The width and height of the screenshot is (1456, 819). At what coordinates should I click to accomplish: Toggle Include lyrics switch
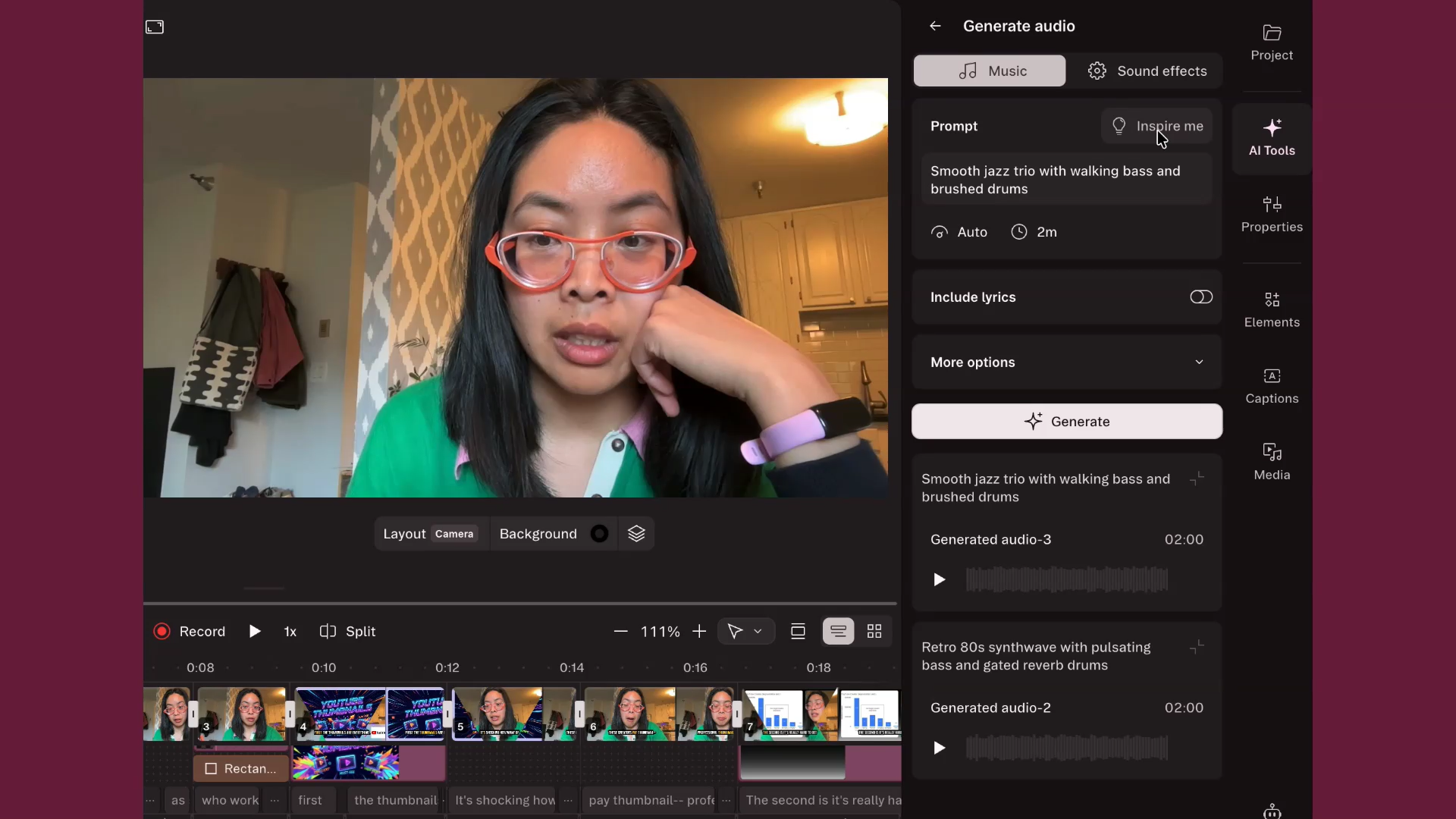(1201, 297)
